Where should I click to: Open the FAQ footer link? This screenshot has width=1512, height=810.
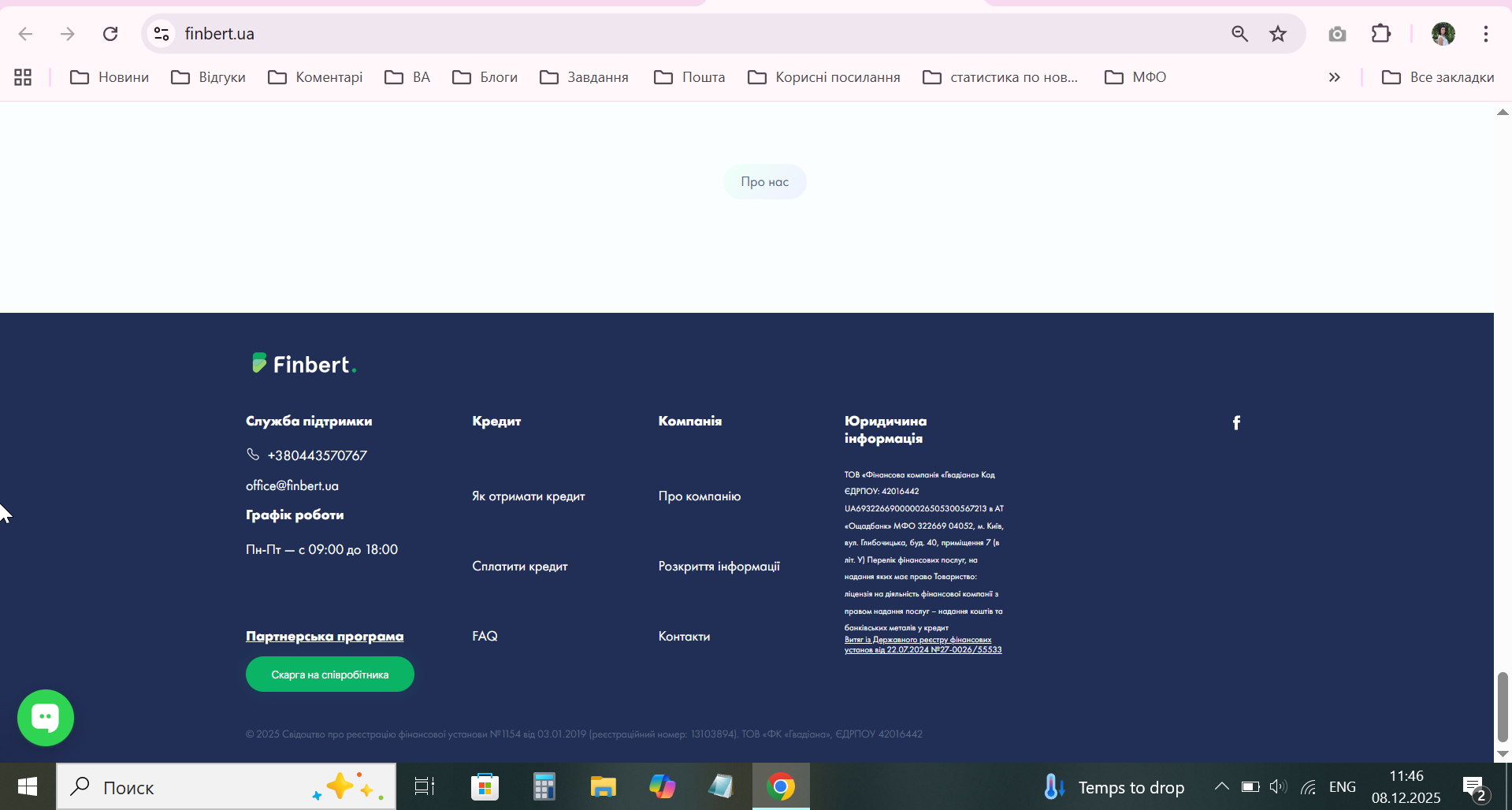[485, 636]
